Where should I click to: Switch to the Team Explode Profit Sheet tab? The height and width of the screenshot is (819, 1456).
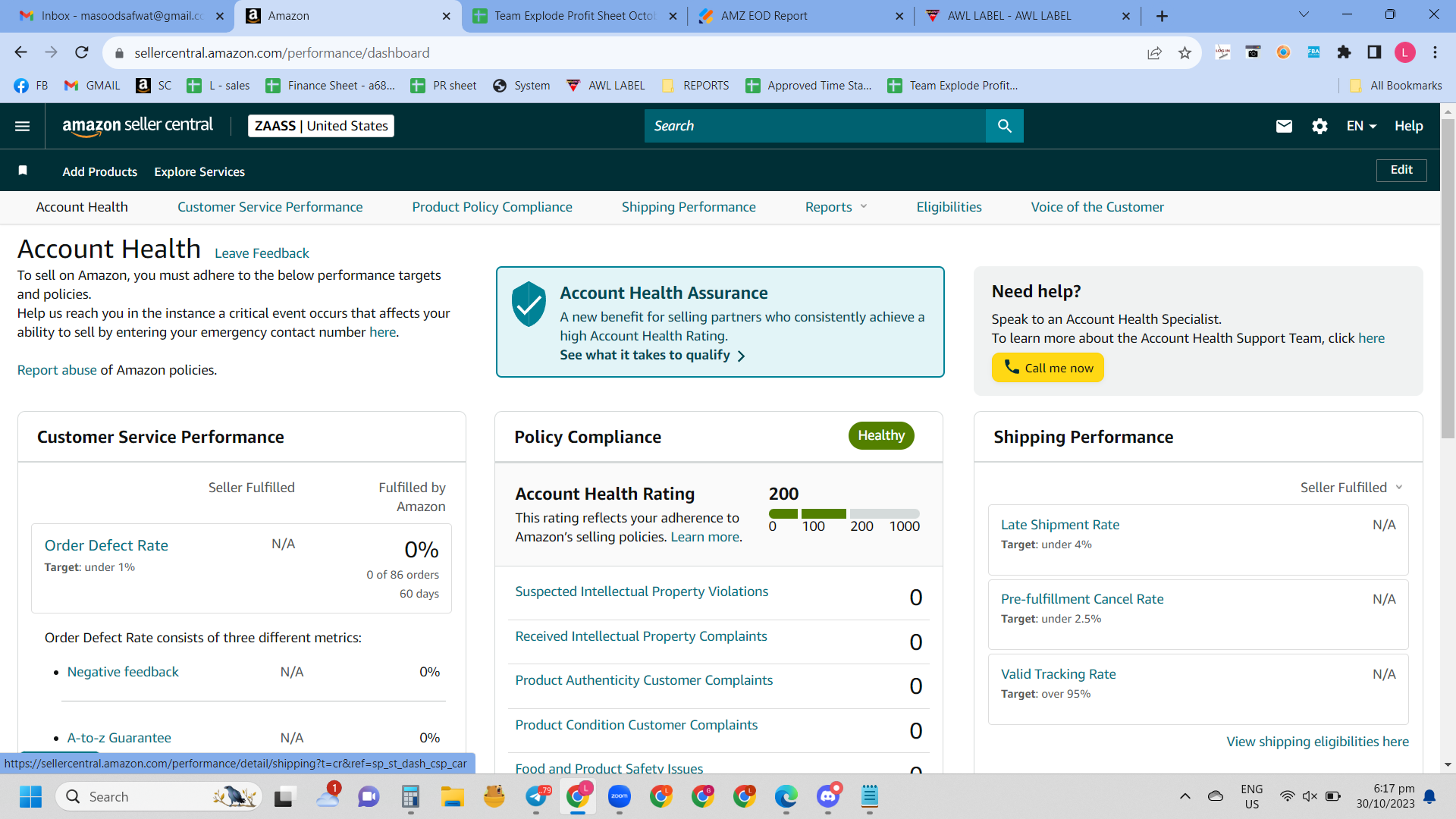point(574,16)
